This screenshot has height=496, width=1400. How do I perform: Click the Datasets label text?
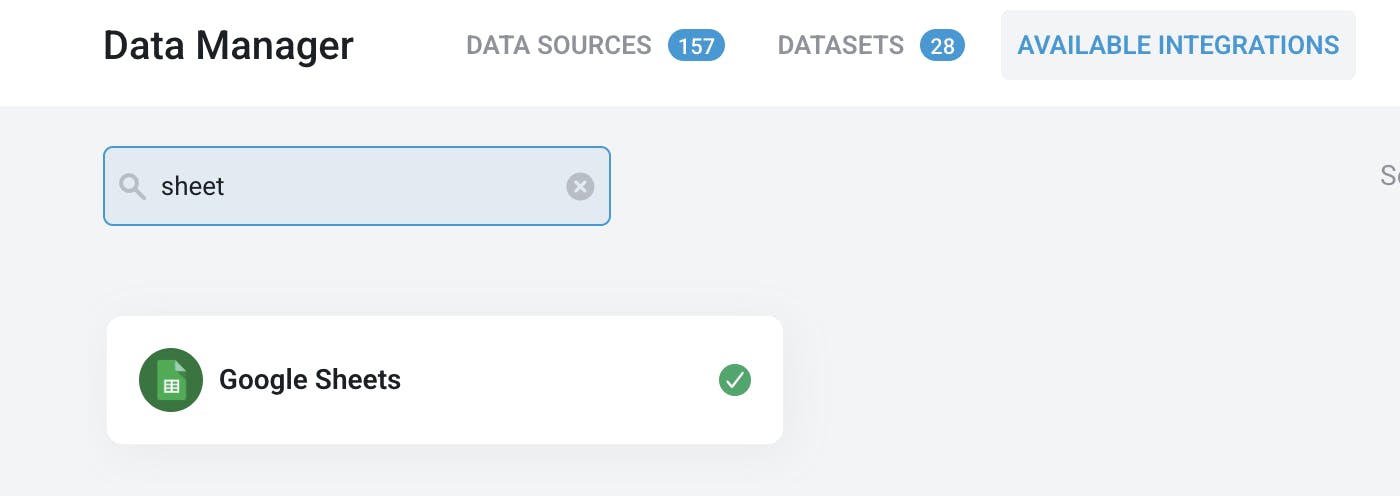841,45
